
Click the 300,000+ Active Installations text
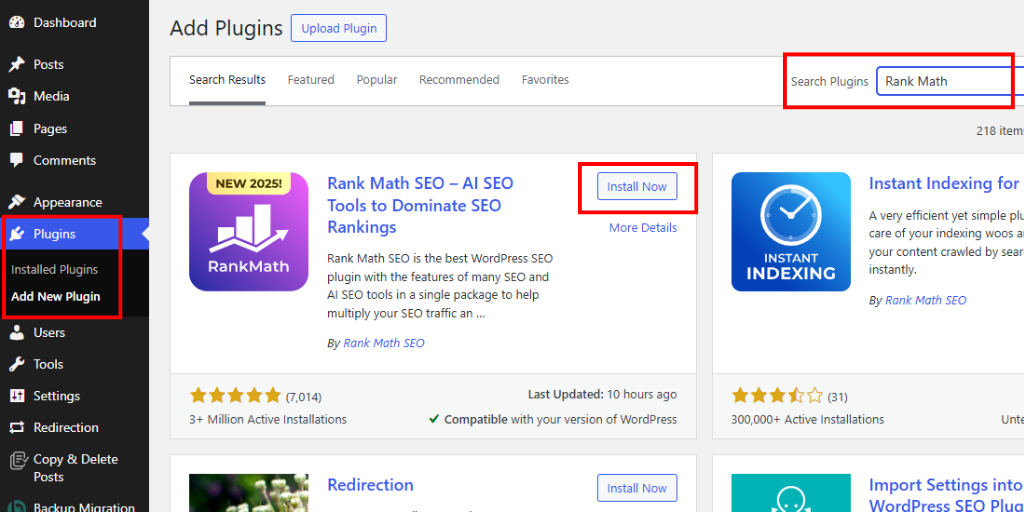(808, 419)
